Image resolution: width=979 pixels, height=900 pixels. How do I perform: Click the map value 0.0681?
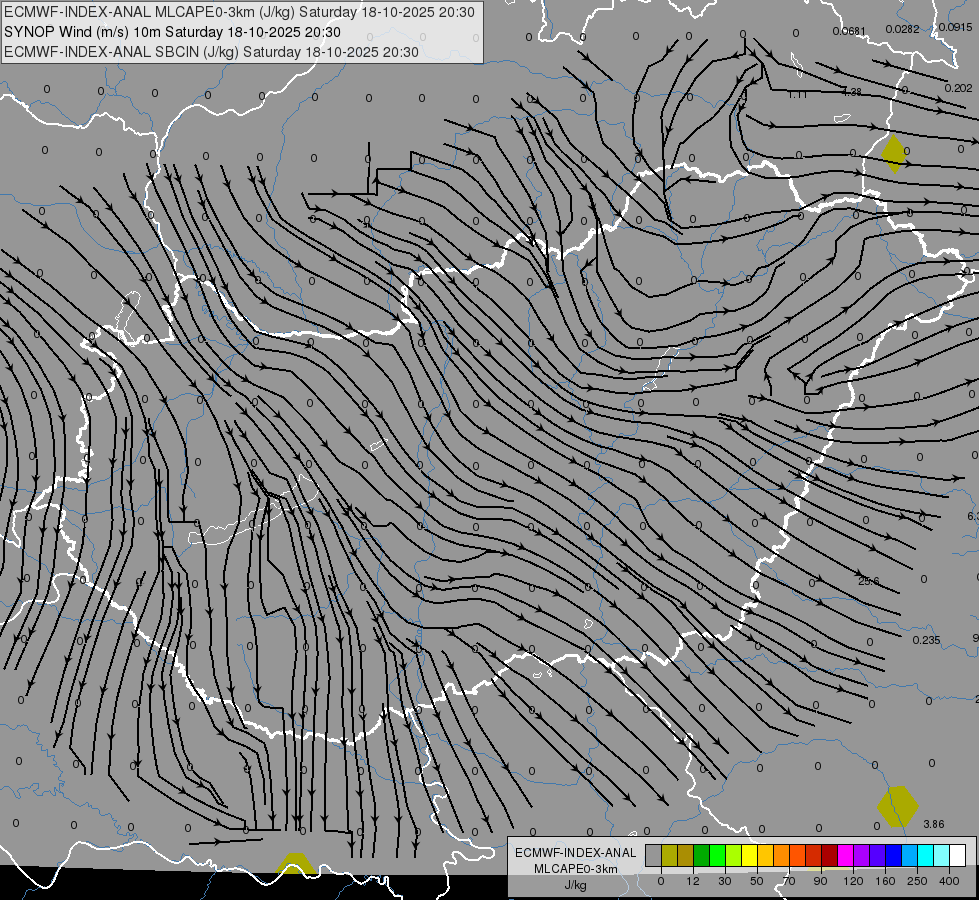pos(849,31)
